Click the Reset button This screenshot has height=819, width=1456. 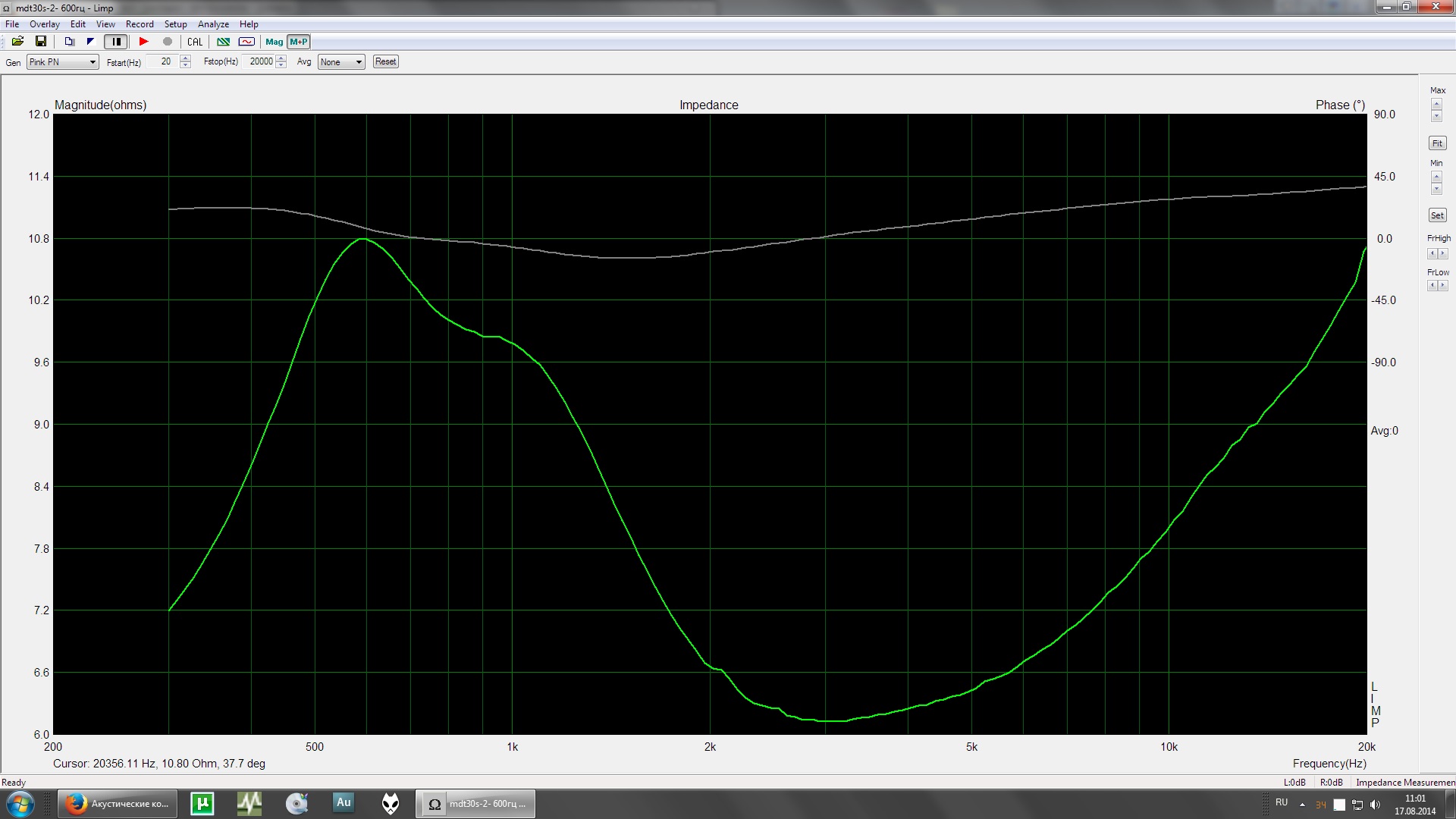pos(385,61)
